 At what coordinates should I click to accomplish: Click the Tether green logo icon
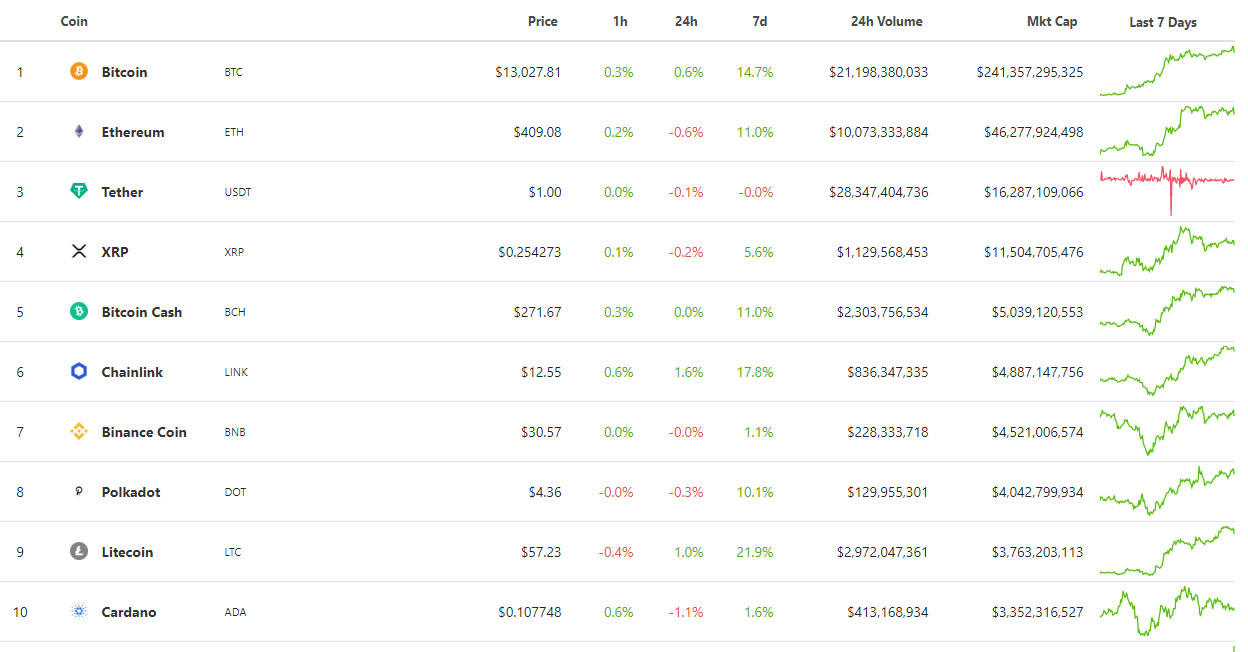point(79,192)
